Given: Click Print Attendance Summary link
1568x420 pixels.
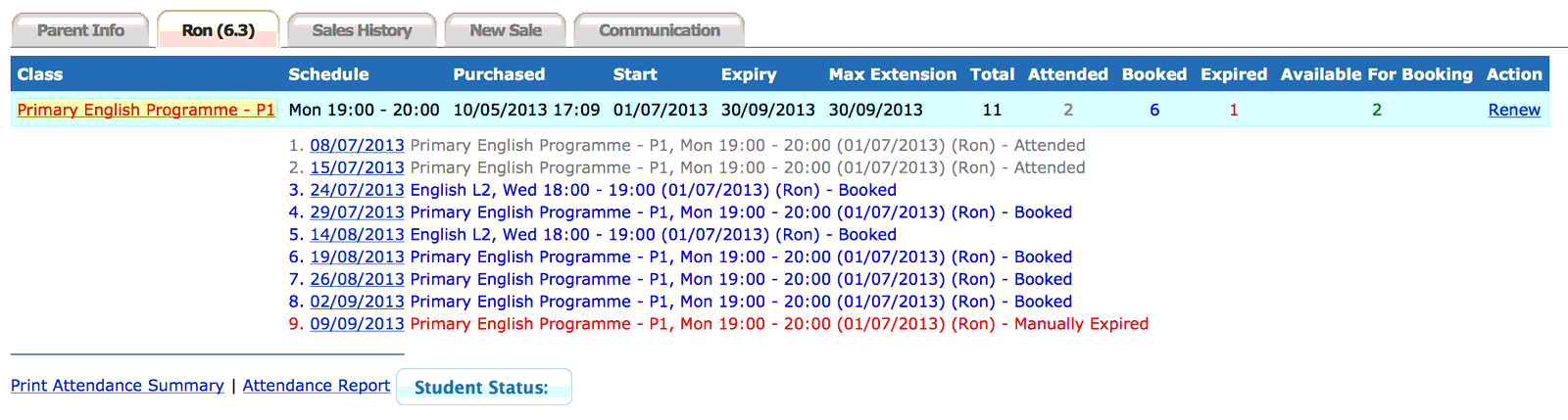Looking at the screenshot, I should pos(118,386).
